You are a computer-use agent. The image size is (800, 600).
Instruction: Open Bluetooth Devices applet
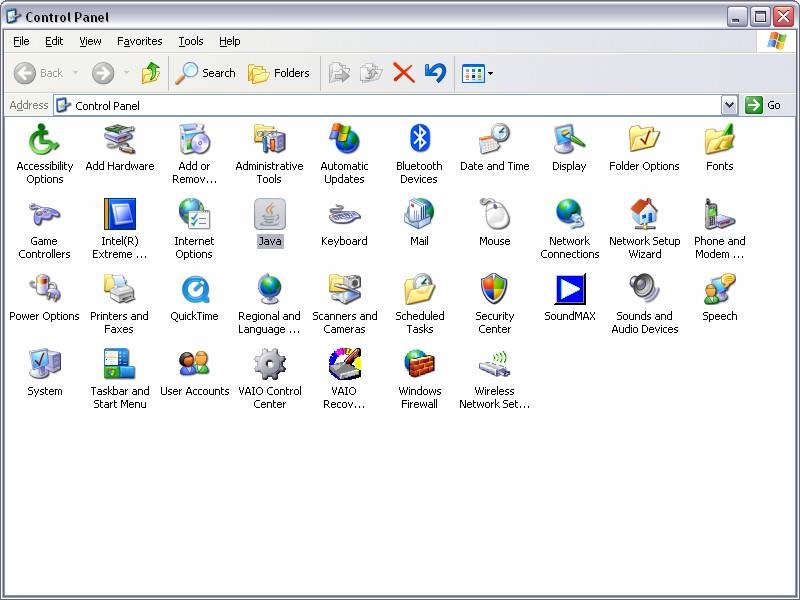click(x=419, y=140)
